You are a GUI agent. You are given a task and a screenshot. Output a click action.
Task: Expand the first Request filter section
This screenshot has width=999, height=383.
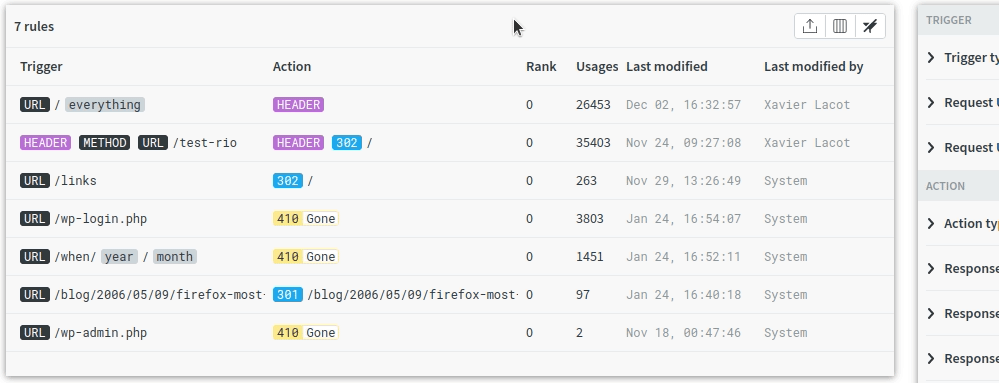(x=962, y=103)
